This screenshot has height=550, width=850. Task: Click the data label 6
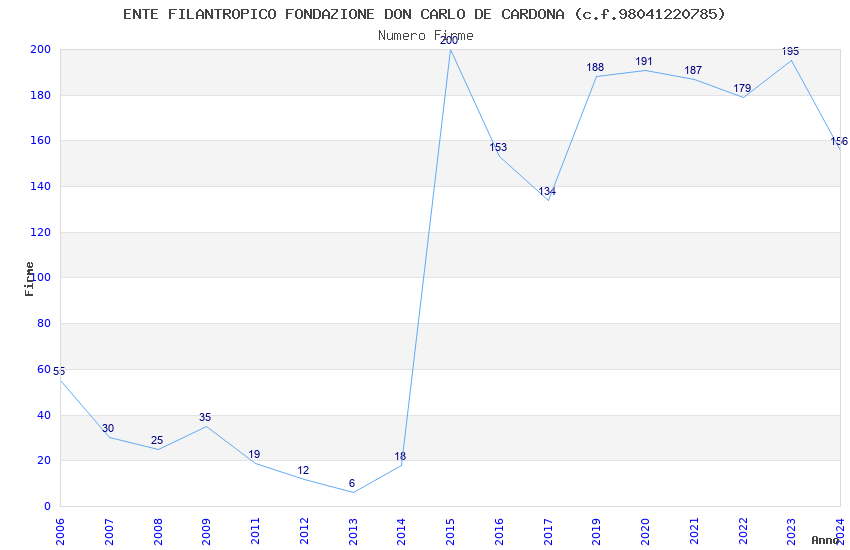pos(352,483)
